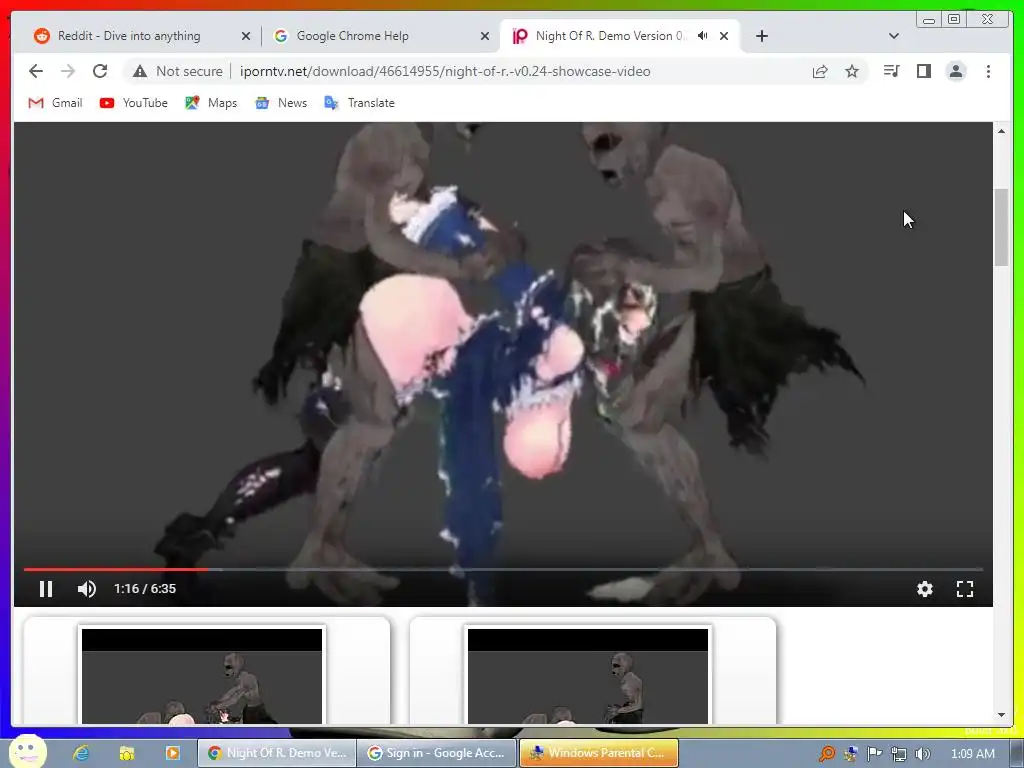This screenshot has height=768, width=1024.
Task: Open the Maps bookmark
Action: click(211, 103)
